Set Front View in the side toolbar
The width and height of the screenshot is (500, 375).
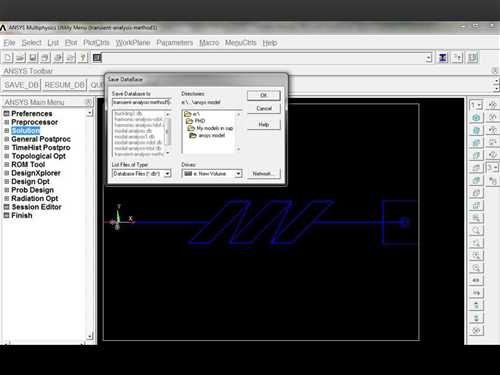(x=476, y=143)
